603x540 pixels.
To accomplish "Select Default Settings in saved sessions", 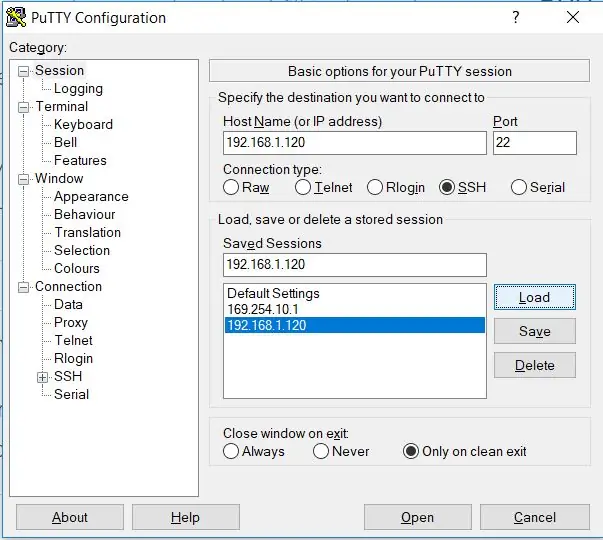I will 355,293.
